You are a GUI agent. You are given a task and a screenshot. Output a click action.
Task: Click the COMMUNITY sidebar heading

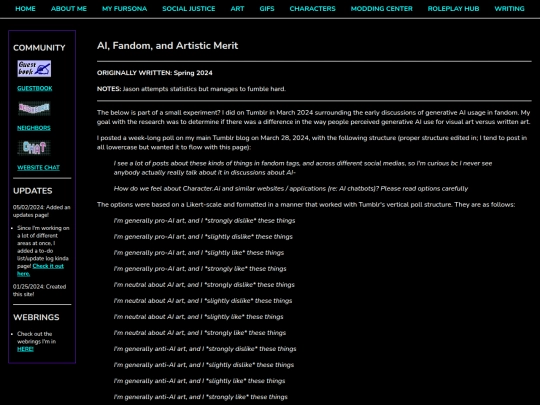click(39, 48)
